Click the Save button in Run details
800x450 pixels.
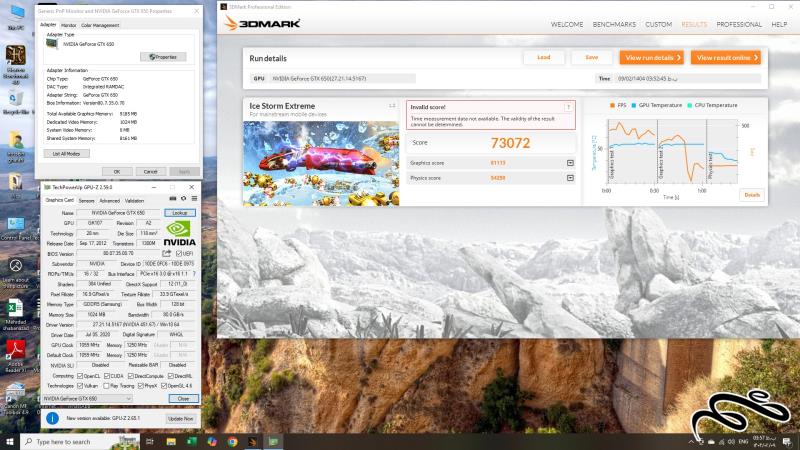click(592, 58)
